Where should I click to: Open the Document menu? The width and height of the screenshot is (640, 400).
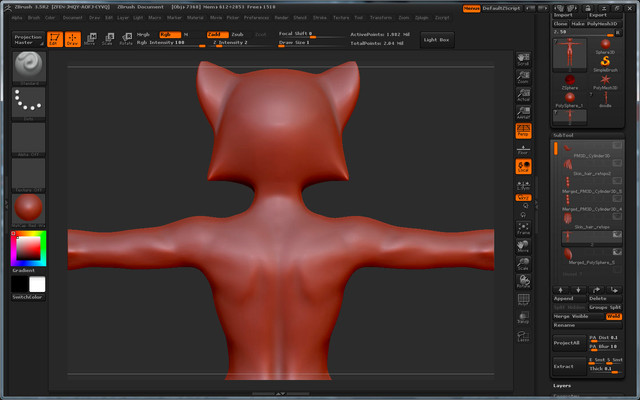click(x=74, y=17)
